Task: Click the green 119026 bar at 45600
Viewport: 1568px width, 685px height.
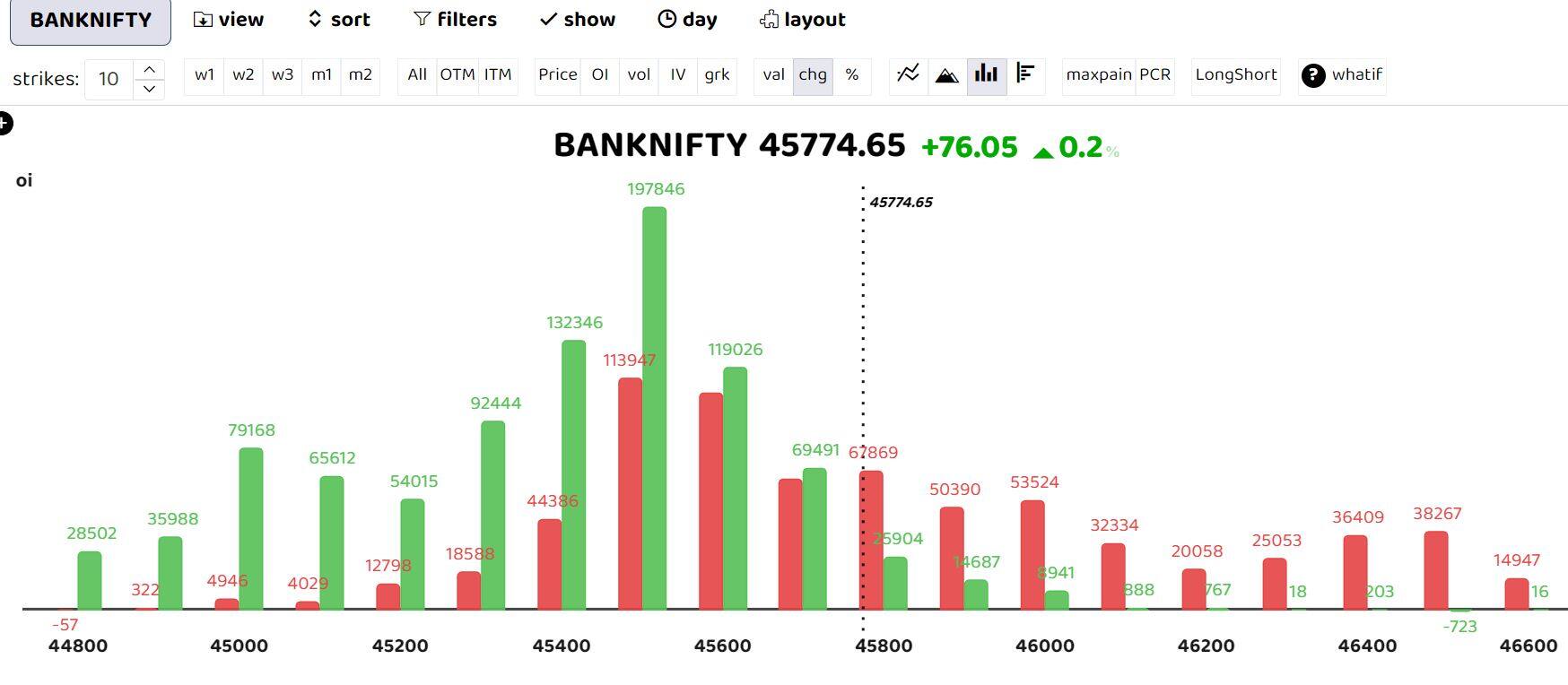Action: point(736,489)
